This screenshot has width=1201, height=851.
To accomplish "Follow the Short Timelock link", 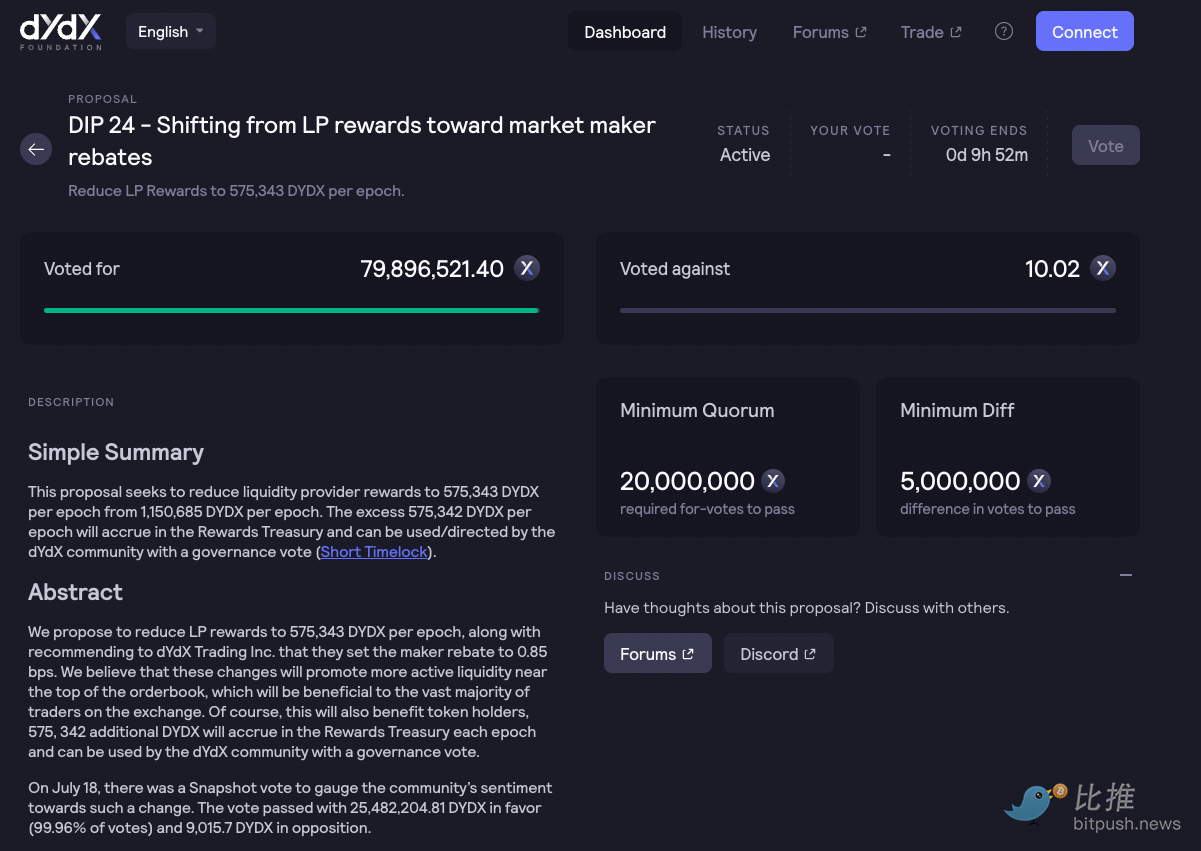I will click(374, 552).
